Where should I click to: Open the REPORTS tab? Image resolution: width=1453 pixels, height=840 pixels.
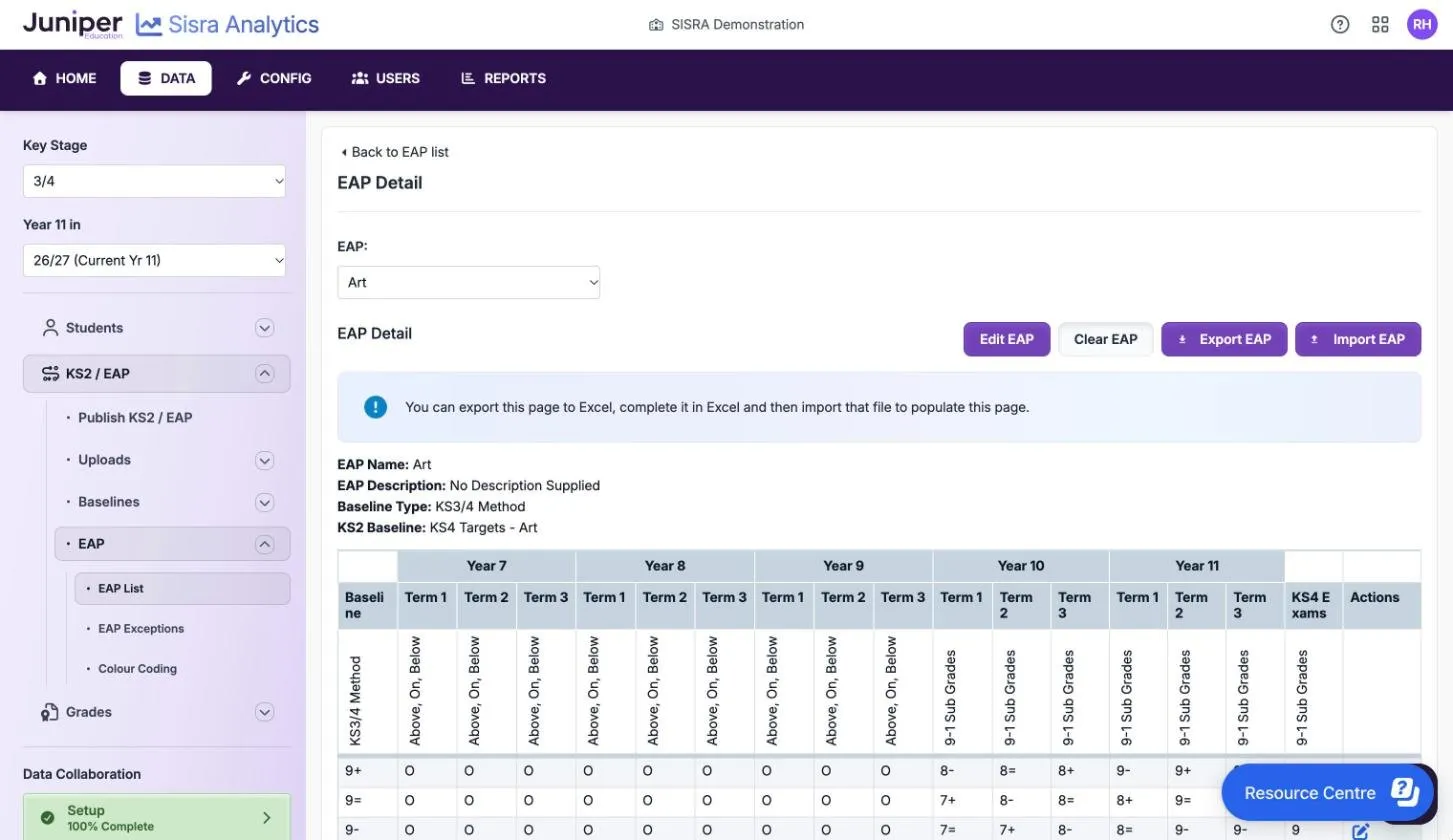(x=503, y=78)
